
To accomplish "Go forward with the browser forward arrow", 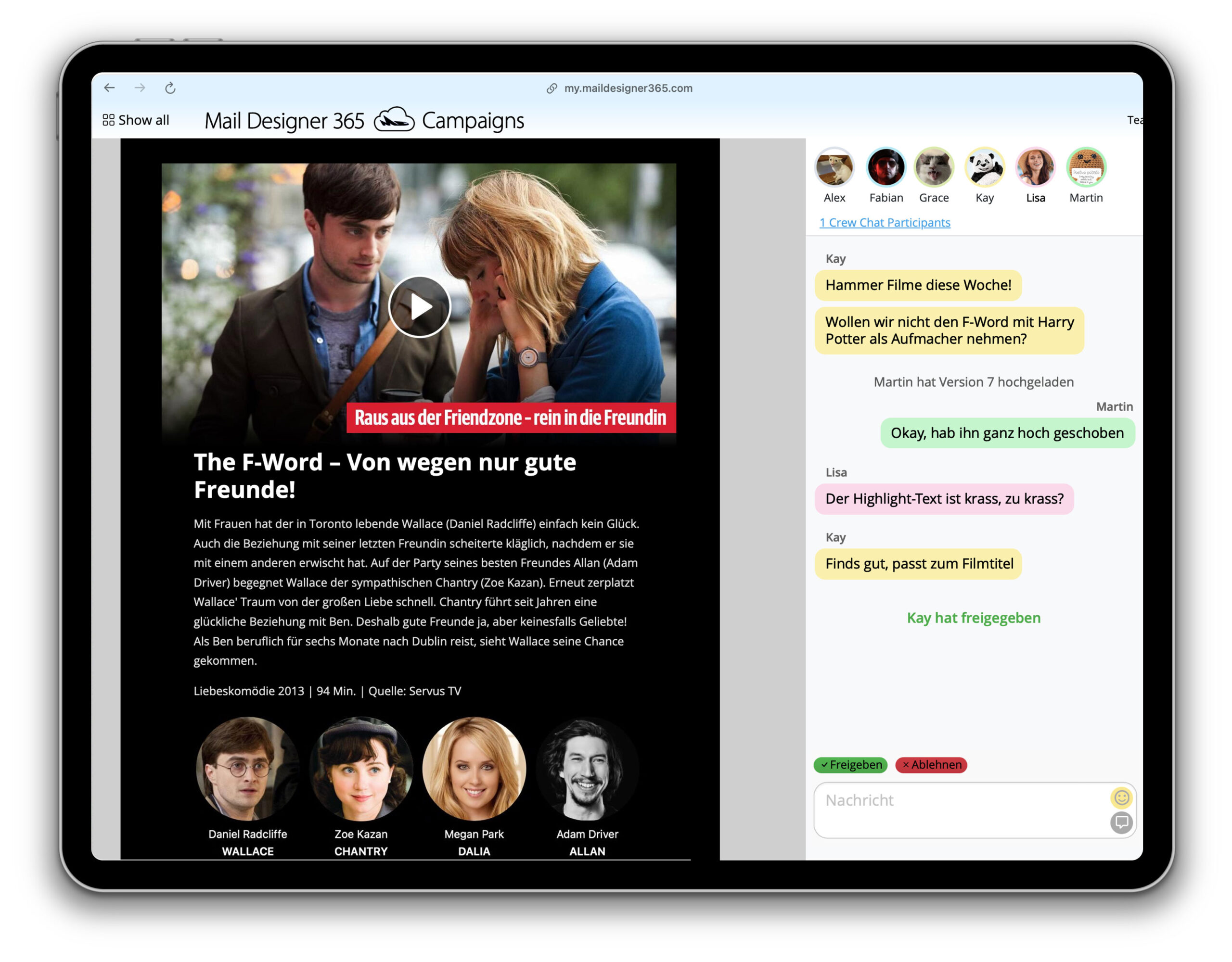I will 140,88.
